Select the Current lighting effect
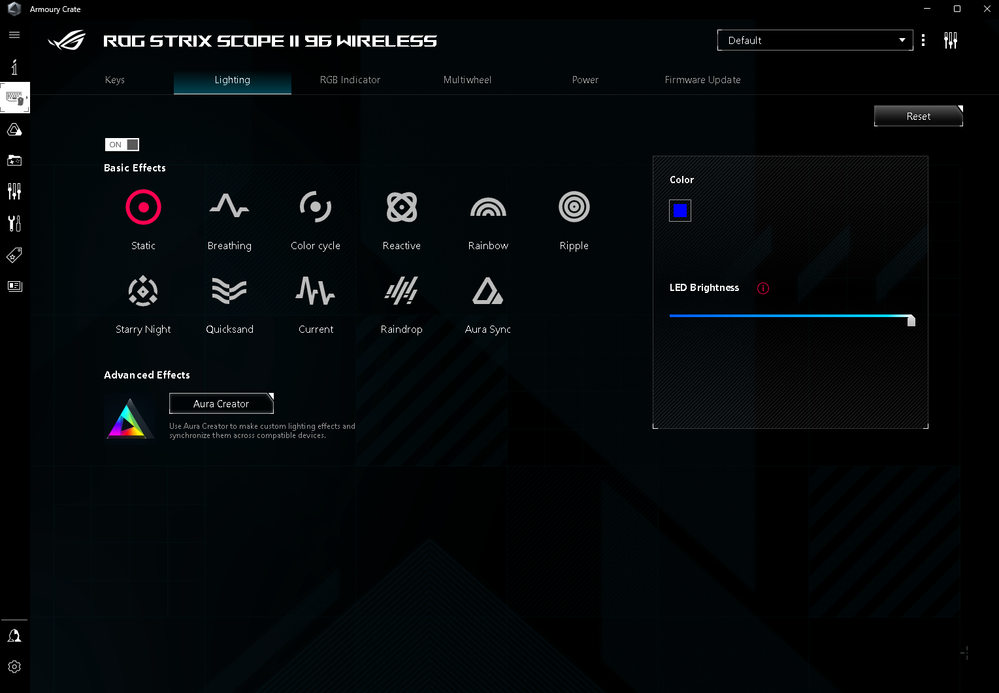This screenshot has height=693, width=999. [315, 304]
